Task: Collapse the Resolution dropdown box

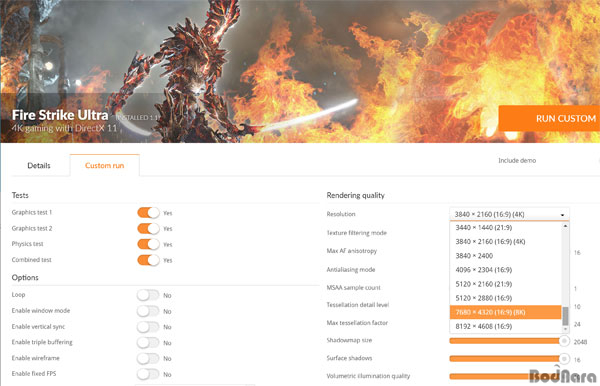Action: pyautogui.click(x=509, y=214)
